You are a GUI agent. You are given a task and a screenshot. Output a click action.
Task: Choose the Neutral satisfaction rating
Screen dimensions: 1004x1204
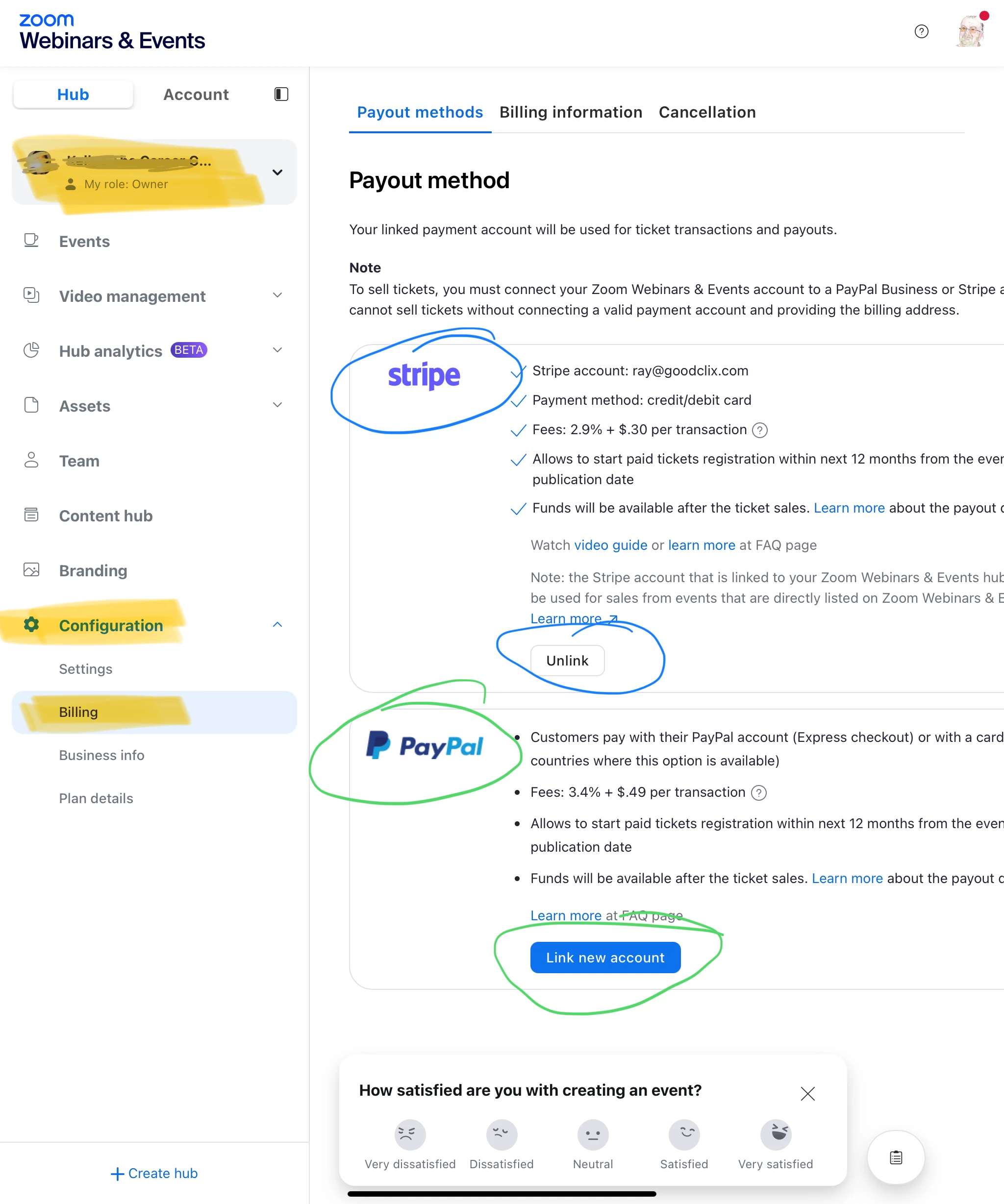click(593, 1134)
